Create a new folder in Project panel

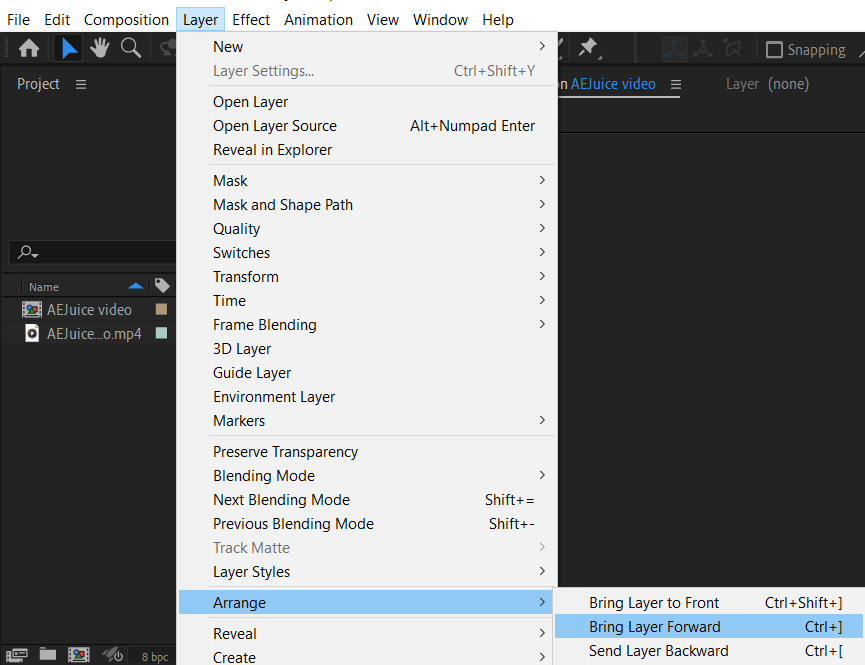point(48,655)
